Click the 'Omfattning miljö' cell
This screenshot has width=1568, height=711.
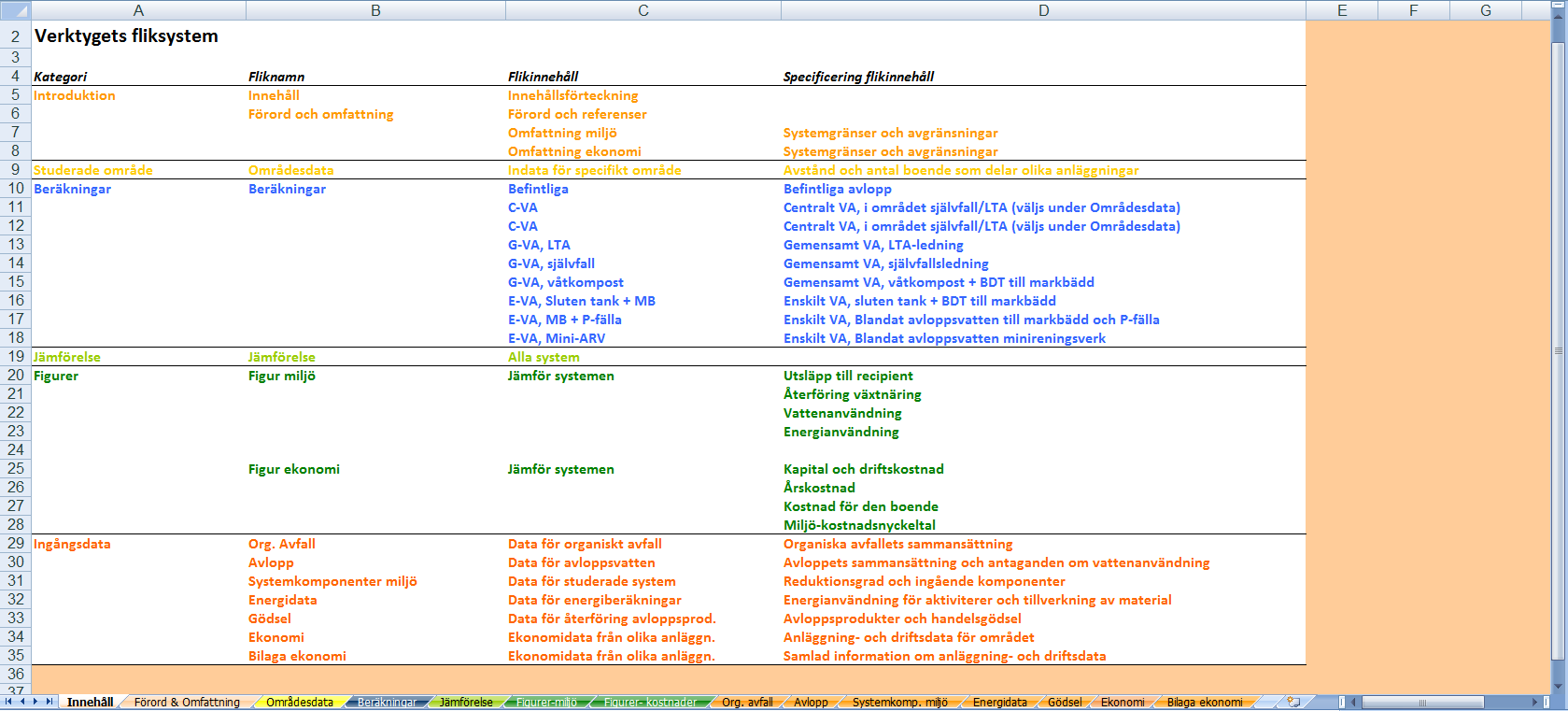[562, 133]
